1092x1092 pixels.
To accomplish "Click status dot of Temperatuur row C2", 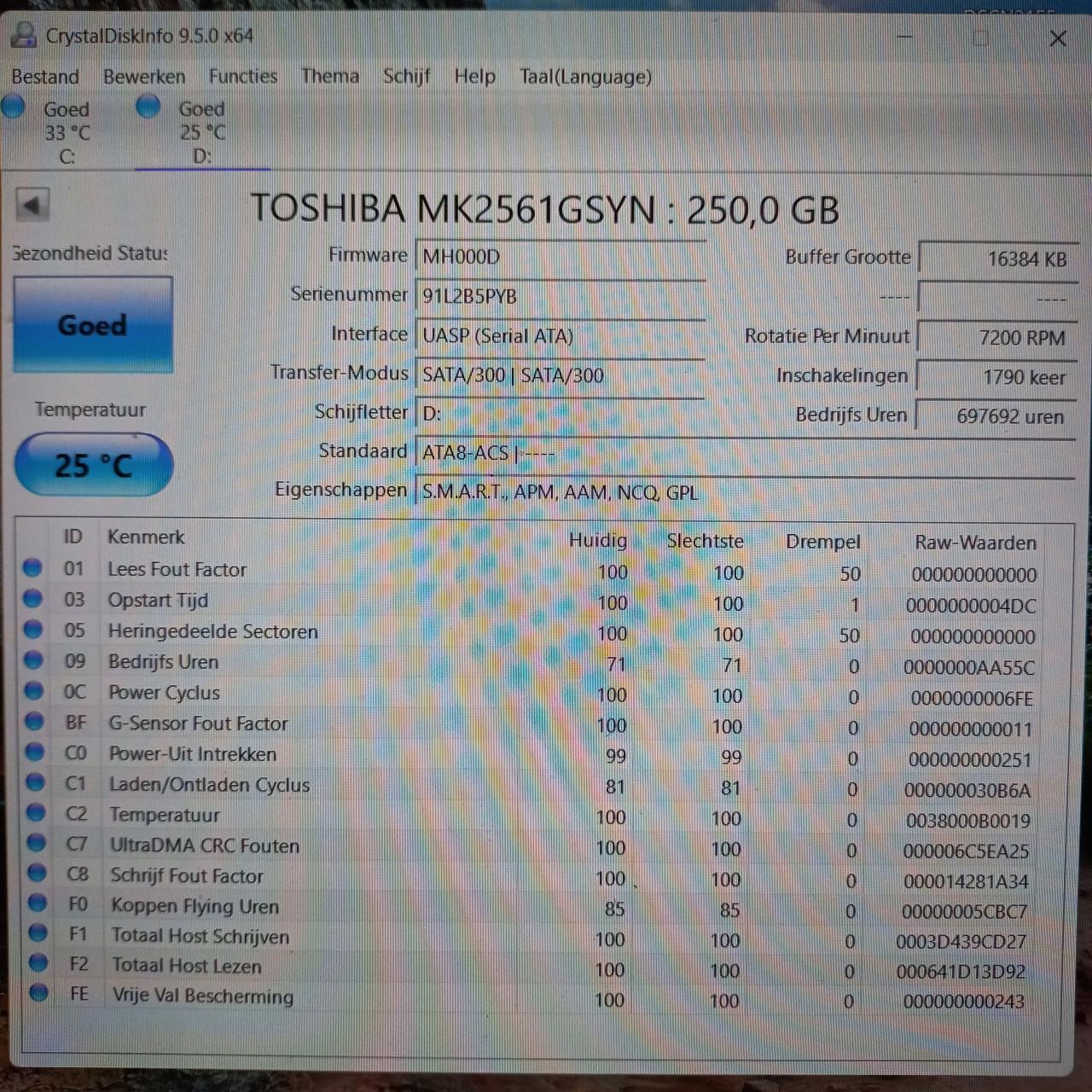I will click(x=36, y=812).
